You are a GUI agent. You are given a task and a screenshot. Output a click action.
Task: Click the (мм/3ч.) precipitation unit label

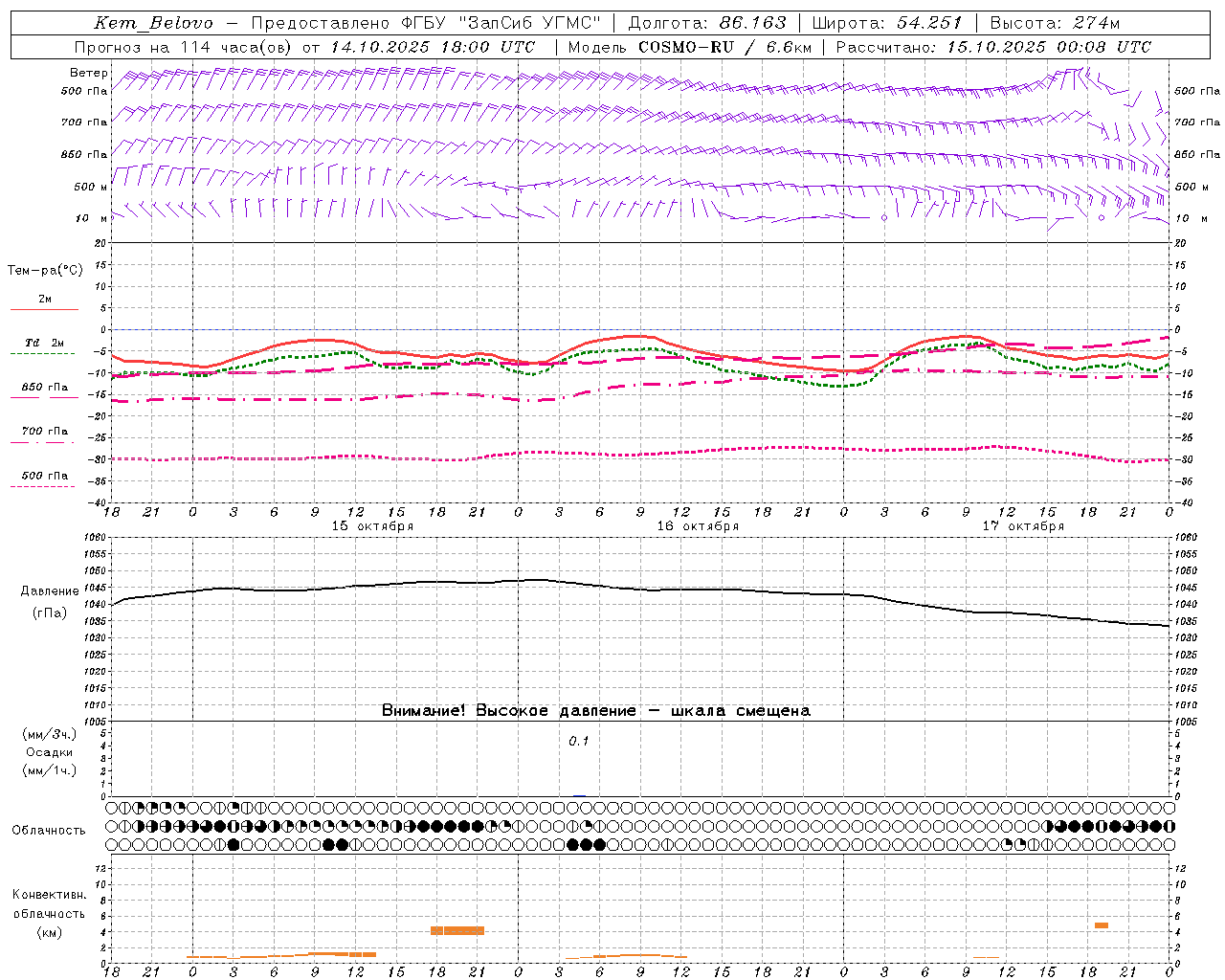[49, 734]
